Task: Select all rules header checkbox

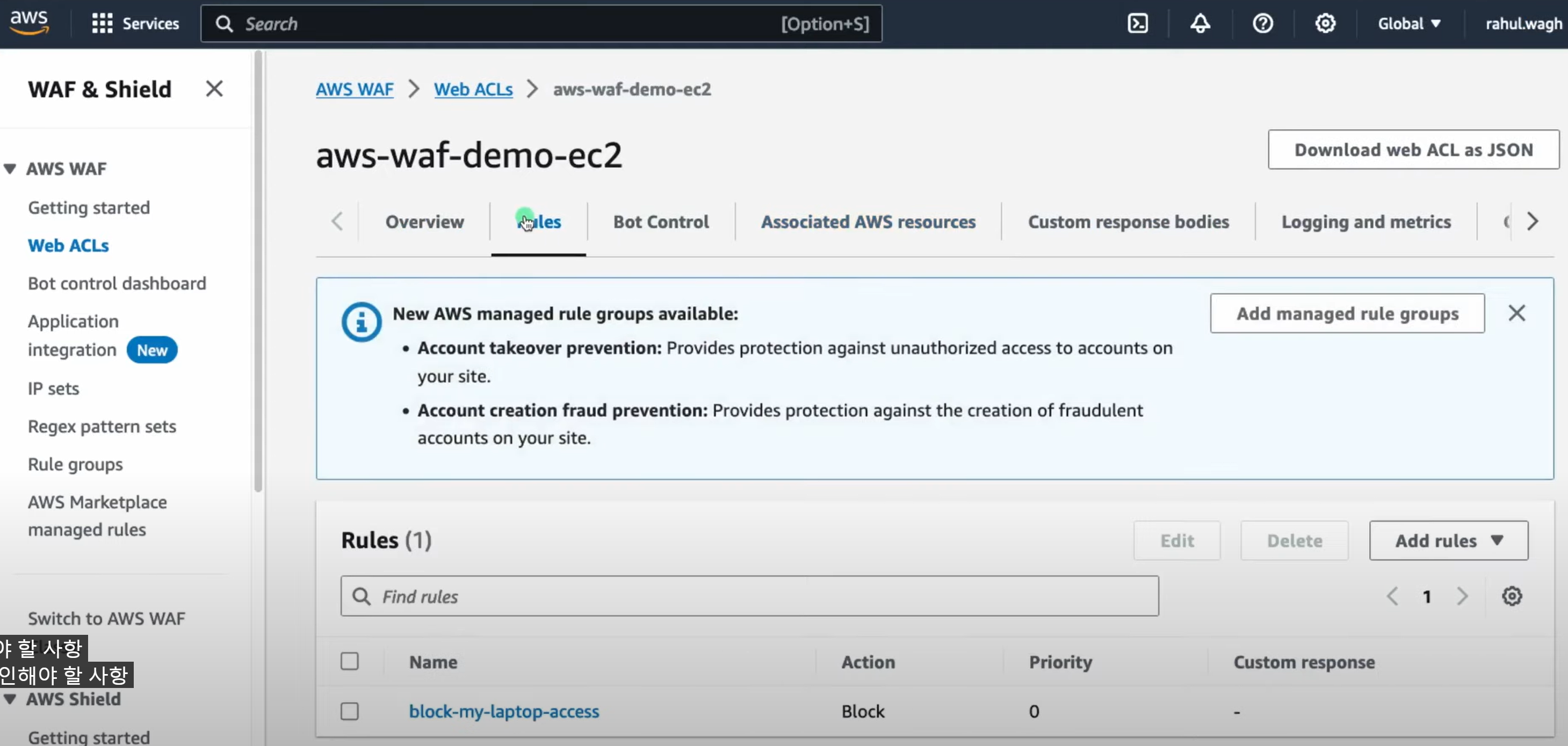Action: pos(349,661)
